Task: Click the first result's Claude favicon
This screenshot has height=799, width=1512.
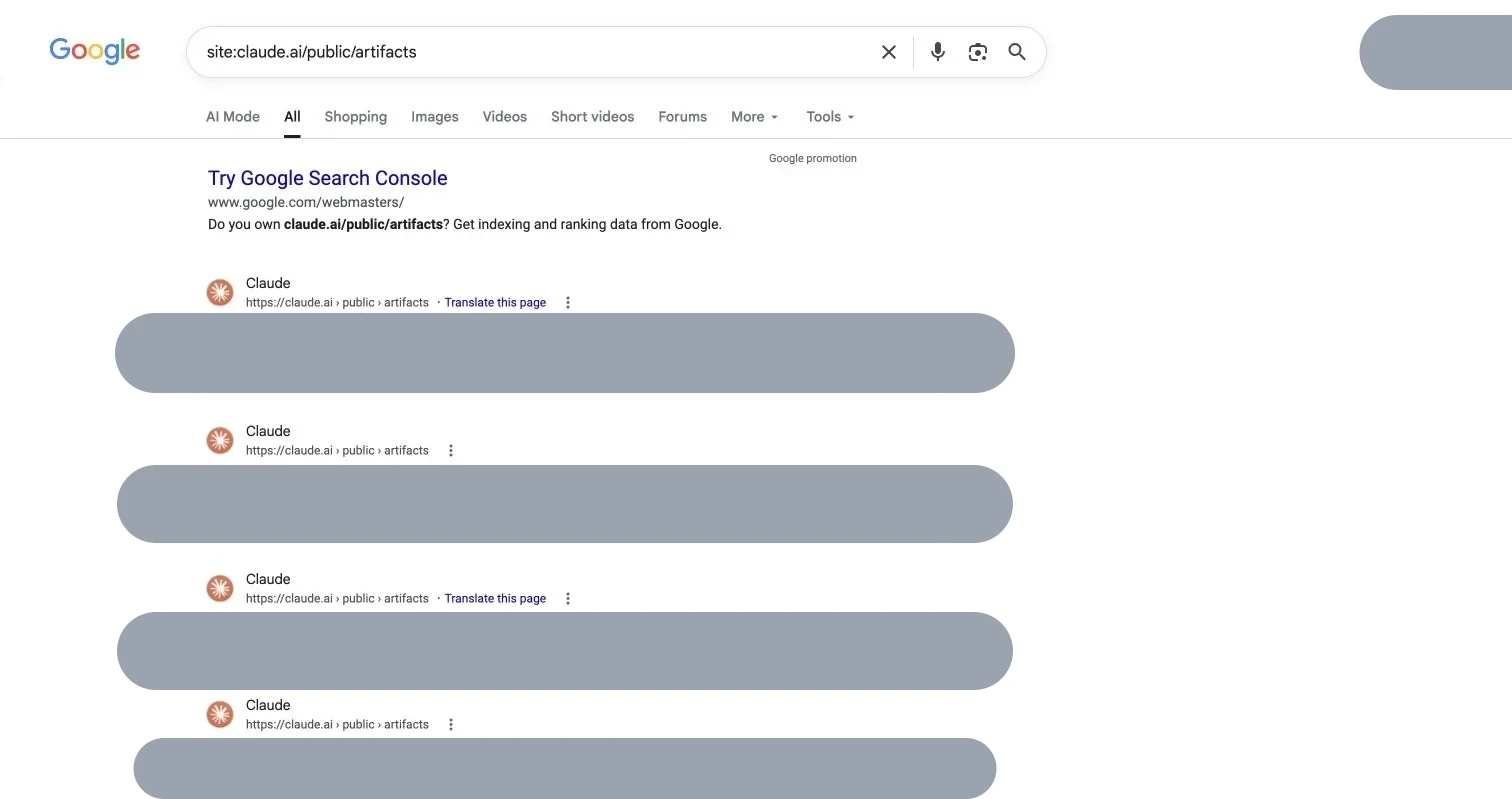Action: point(220,292)
